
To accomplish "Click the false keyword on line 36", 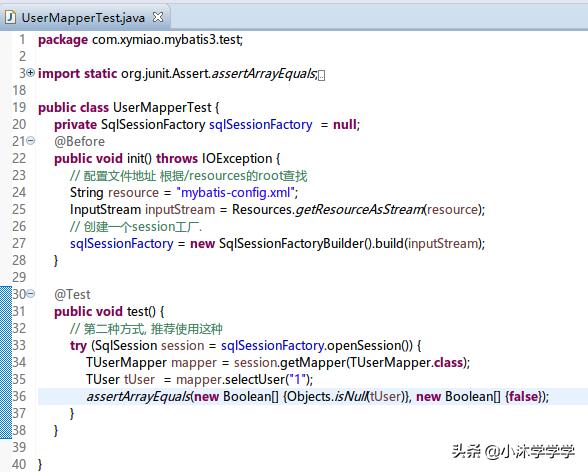I will click(524, 397).
